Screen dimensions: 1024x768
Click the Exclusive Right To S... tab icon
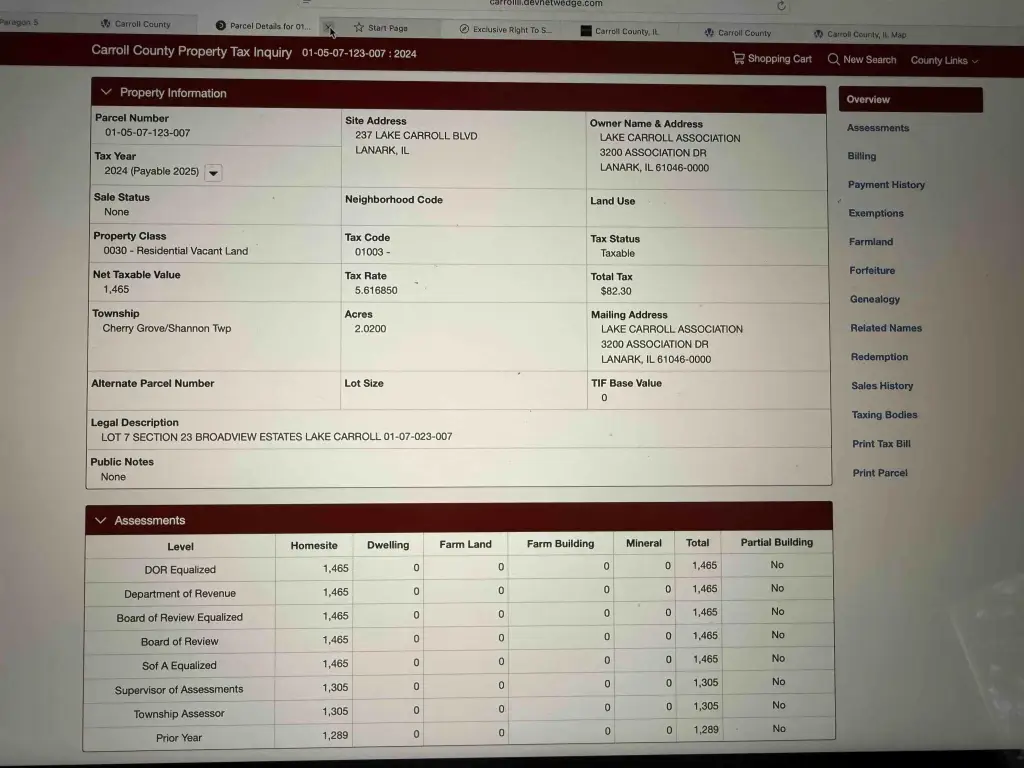[x=464, y=29]
